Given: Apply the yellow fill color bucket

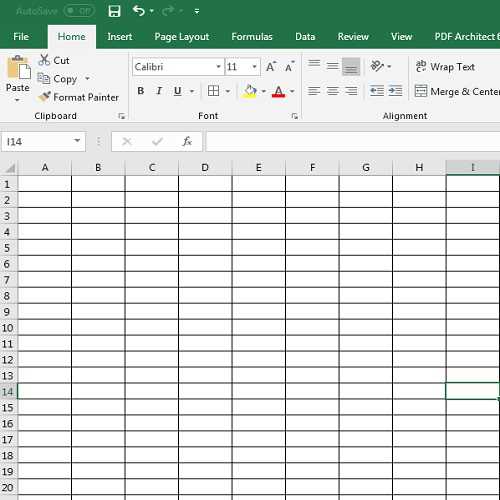Looking at the screenshot, I should (250, 91).
